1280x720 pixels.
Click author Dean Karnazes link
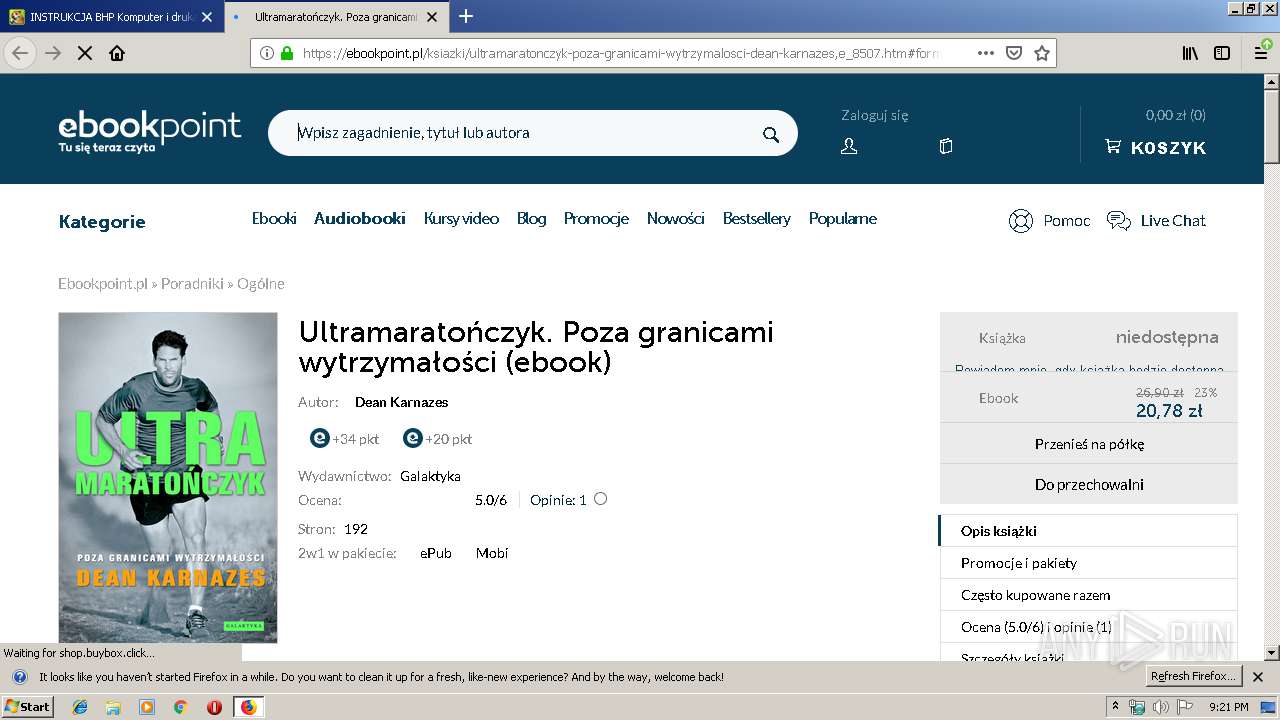[401, 402]
